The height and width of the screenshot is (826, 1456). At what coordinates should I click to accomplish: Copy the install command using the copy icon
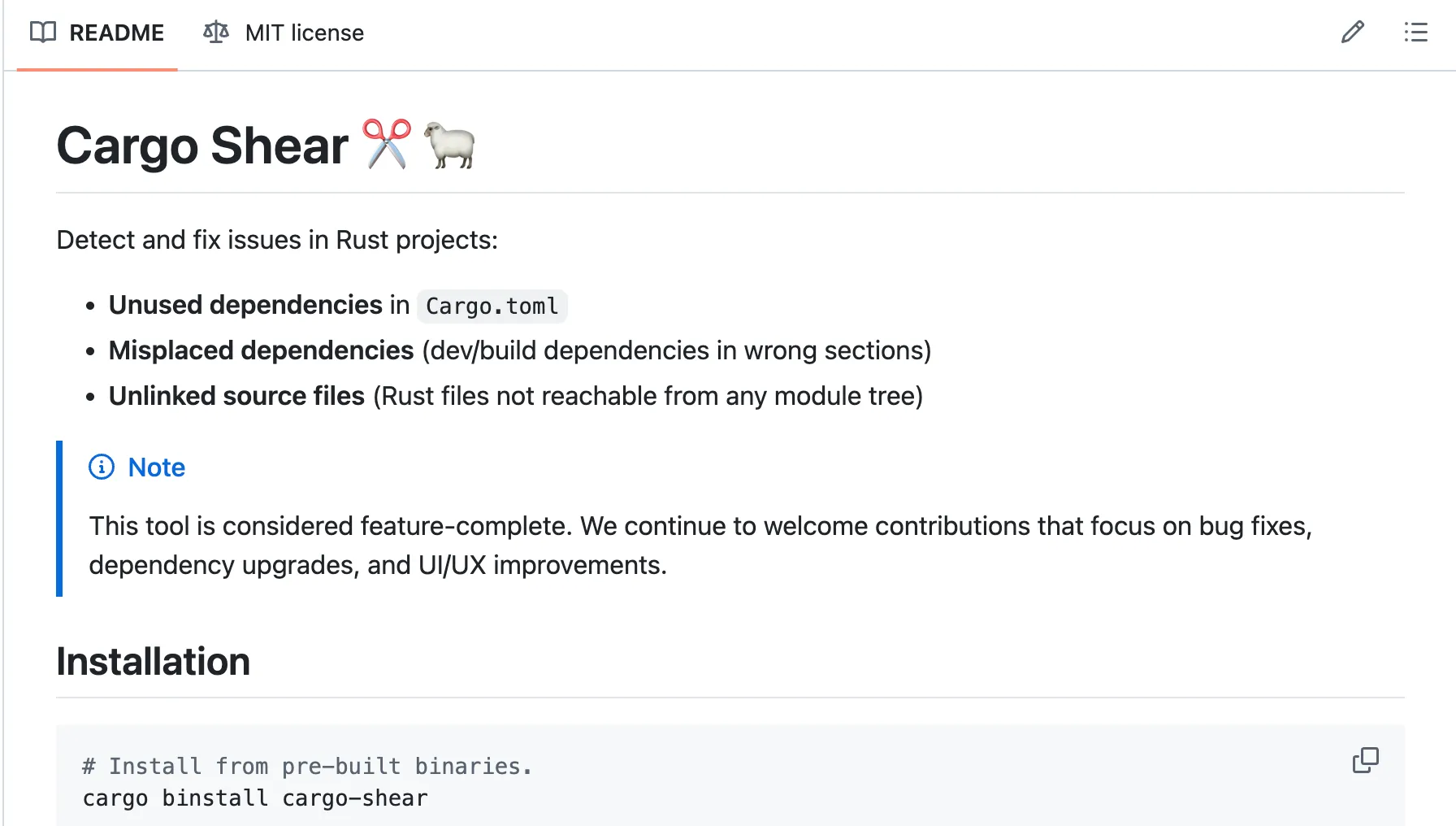(1366, 760)
